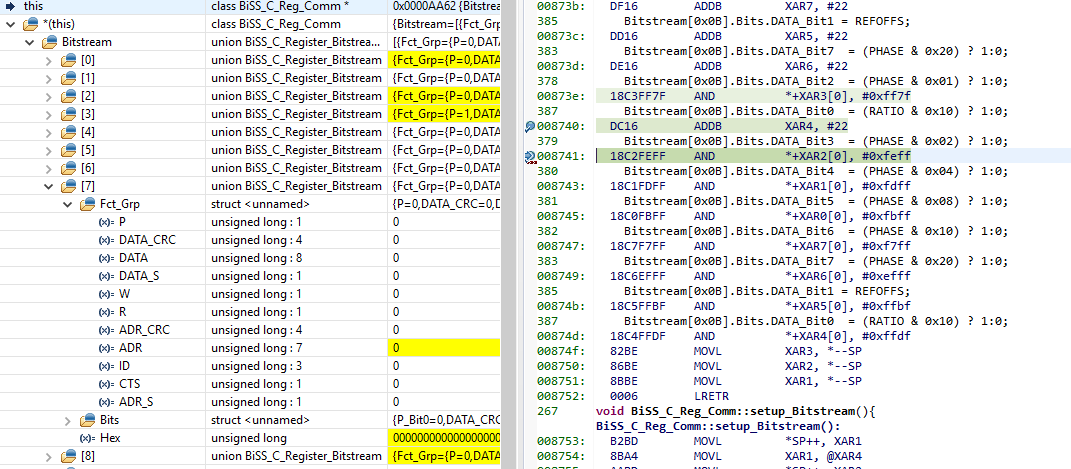
Task: Click the variable icon beside P
Action: [x=106, y=222]
